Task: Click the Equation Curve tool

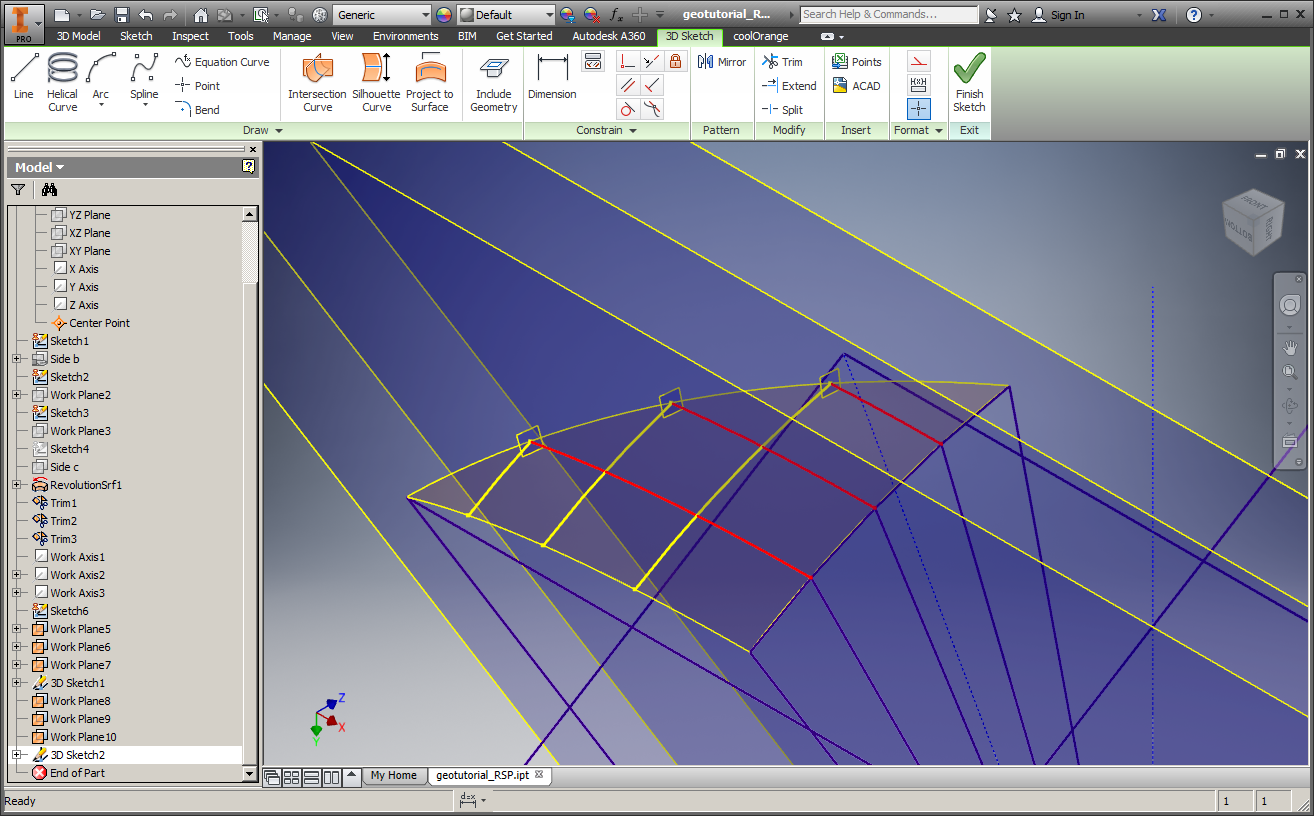Action: [x=222, y=62]
